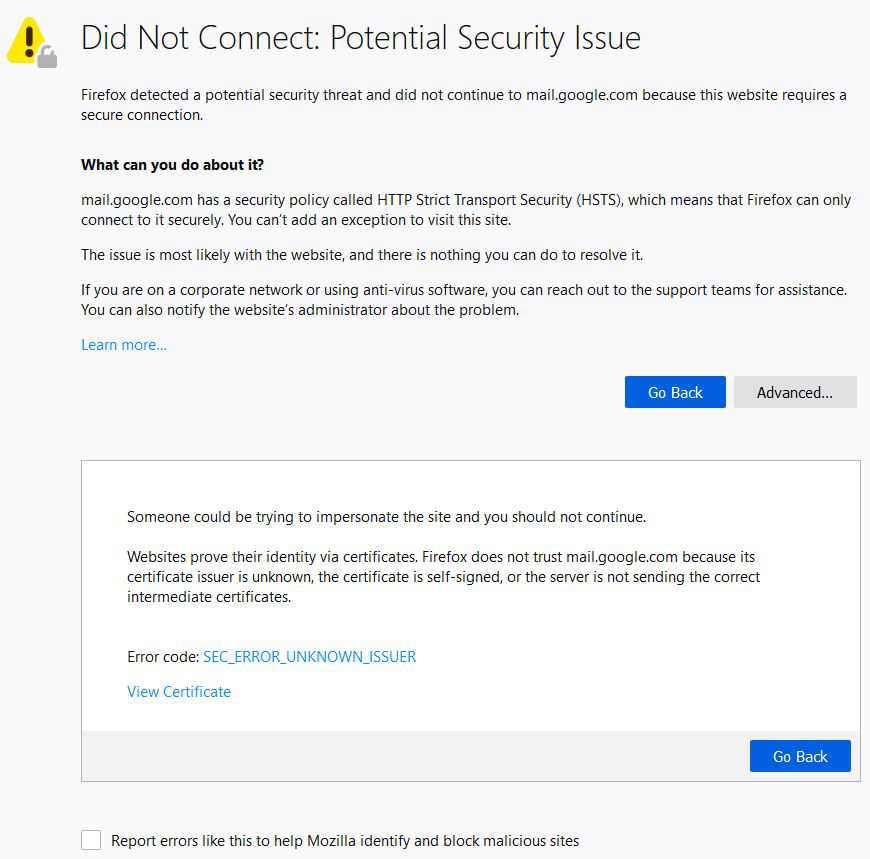
Task: Open the View Certificate link
Action: coord(179,691)
